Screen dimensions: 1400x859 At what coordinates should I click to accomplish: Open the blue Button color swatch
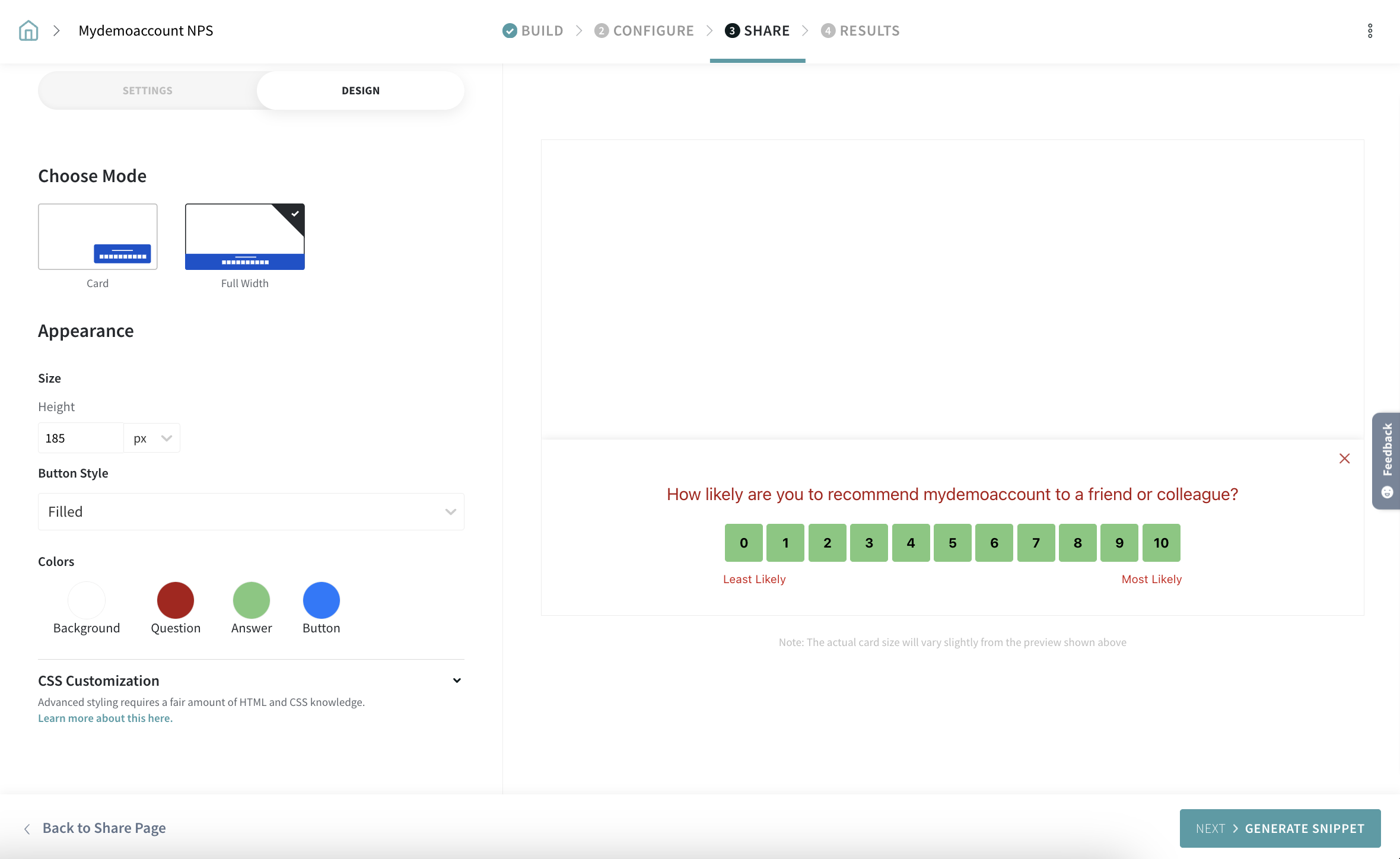pyautogui.click(x=321, y=600)
